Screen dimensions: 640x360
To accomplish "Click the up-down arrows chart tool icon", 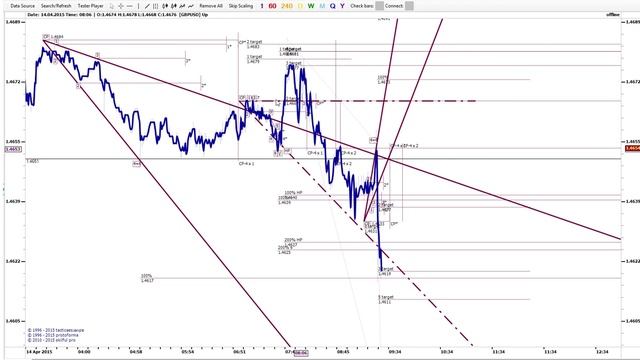I will tap(165, 6).
